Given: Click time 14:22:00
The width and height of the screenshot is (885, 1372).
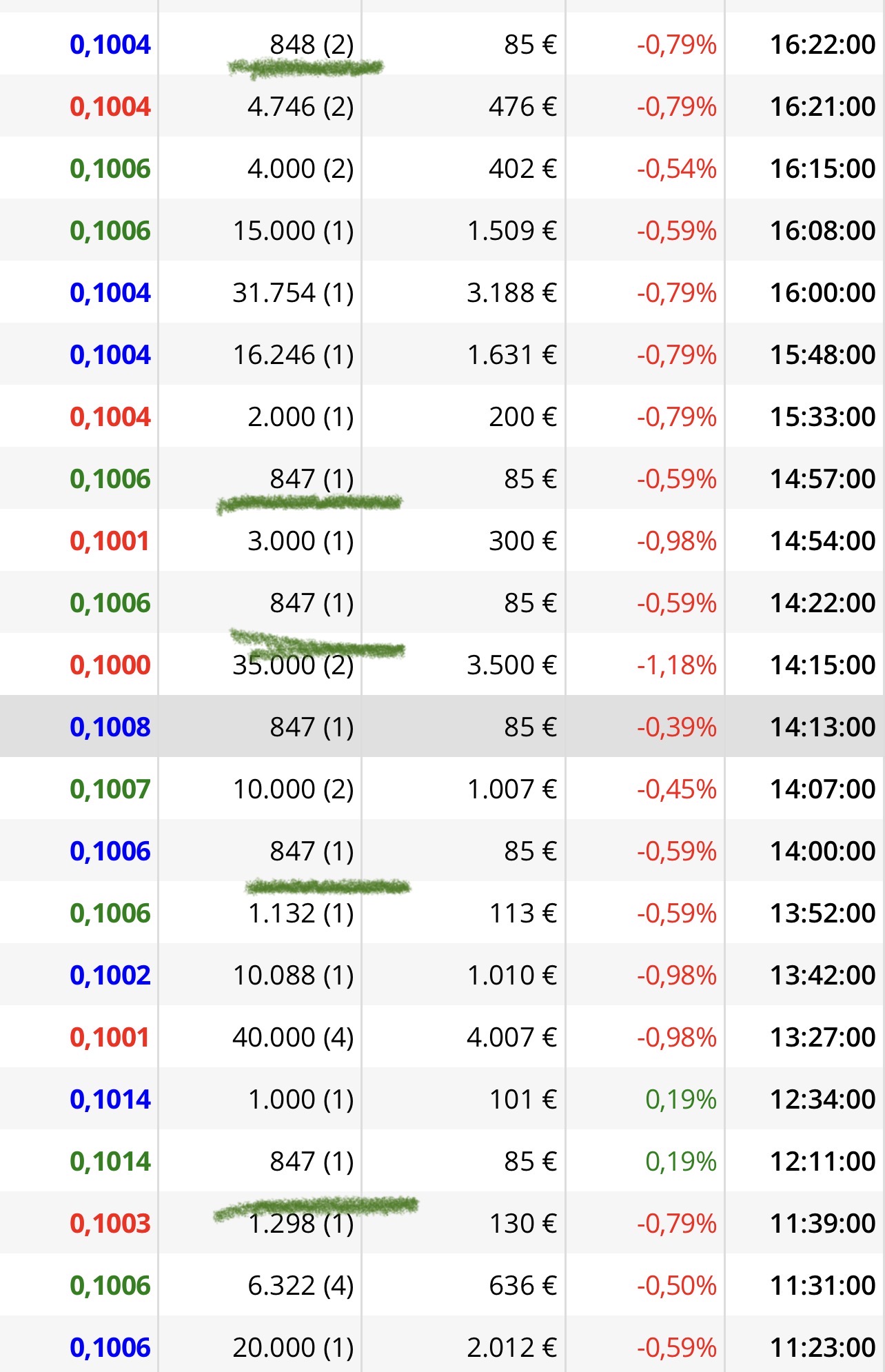Looking at the screenshot, I should (822, 603).
